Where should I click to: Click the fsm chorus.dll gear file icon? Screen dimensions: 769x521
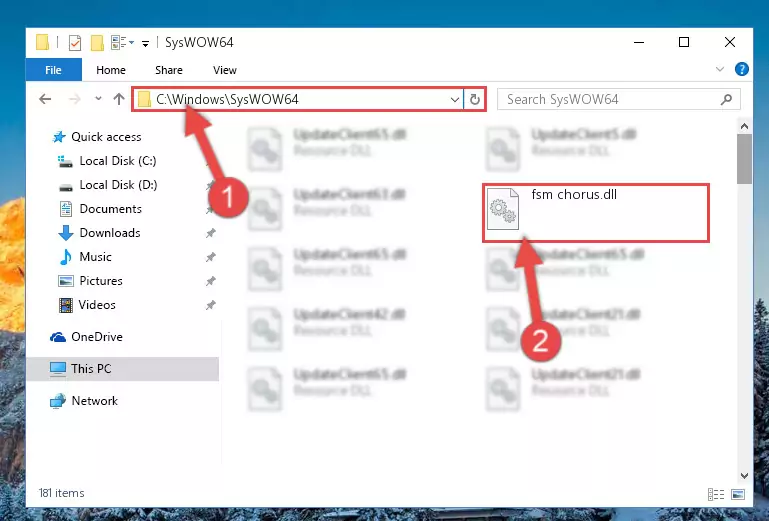(x=503, y=208)
